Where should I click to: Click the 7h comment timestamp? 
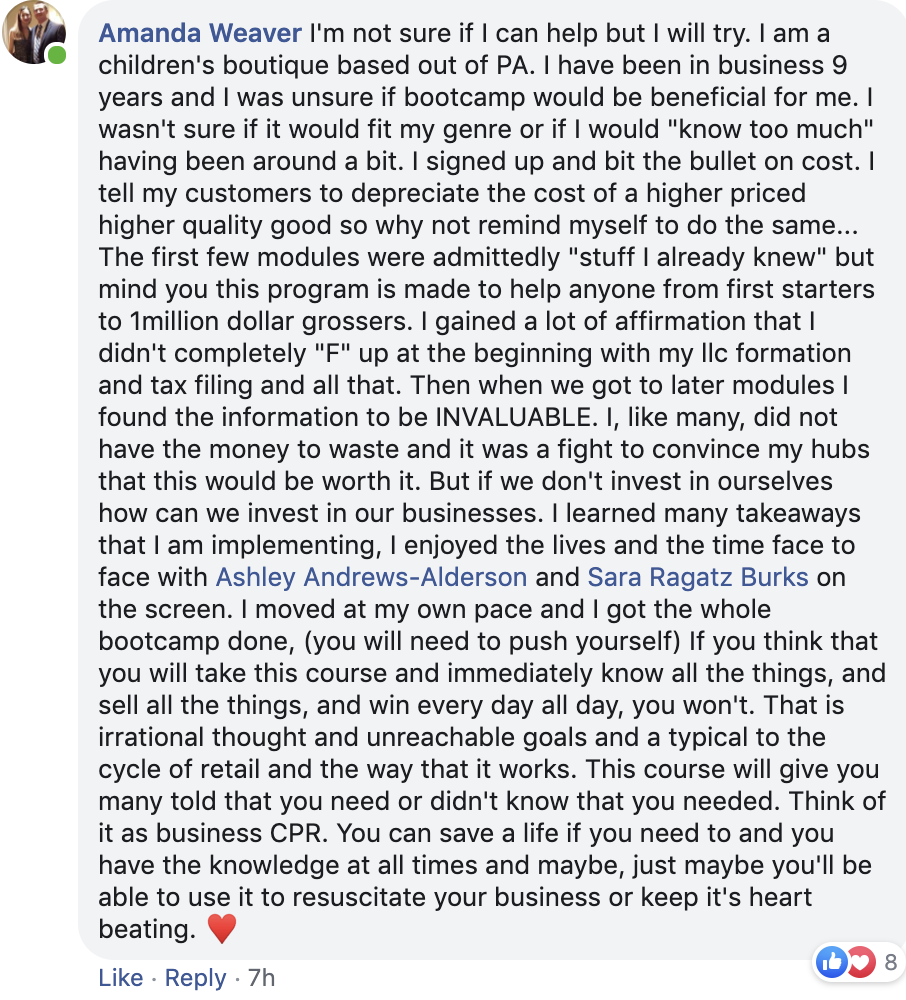pyautogui.click(x=261, y=977)
